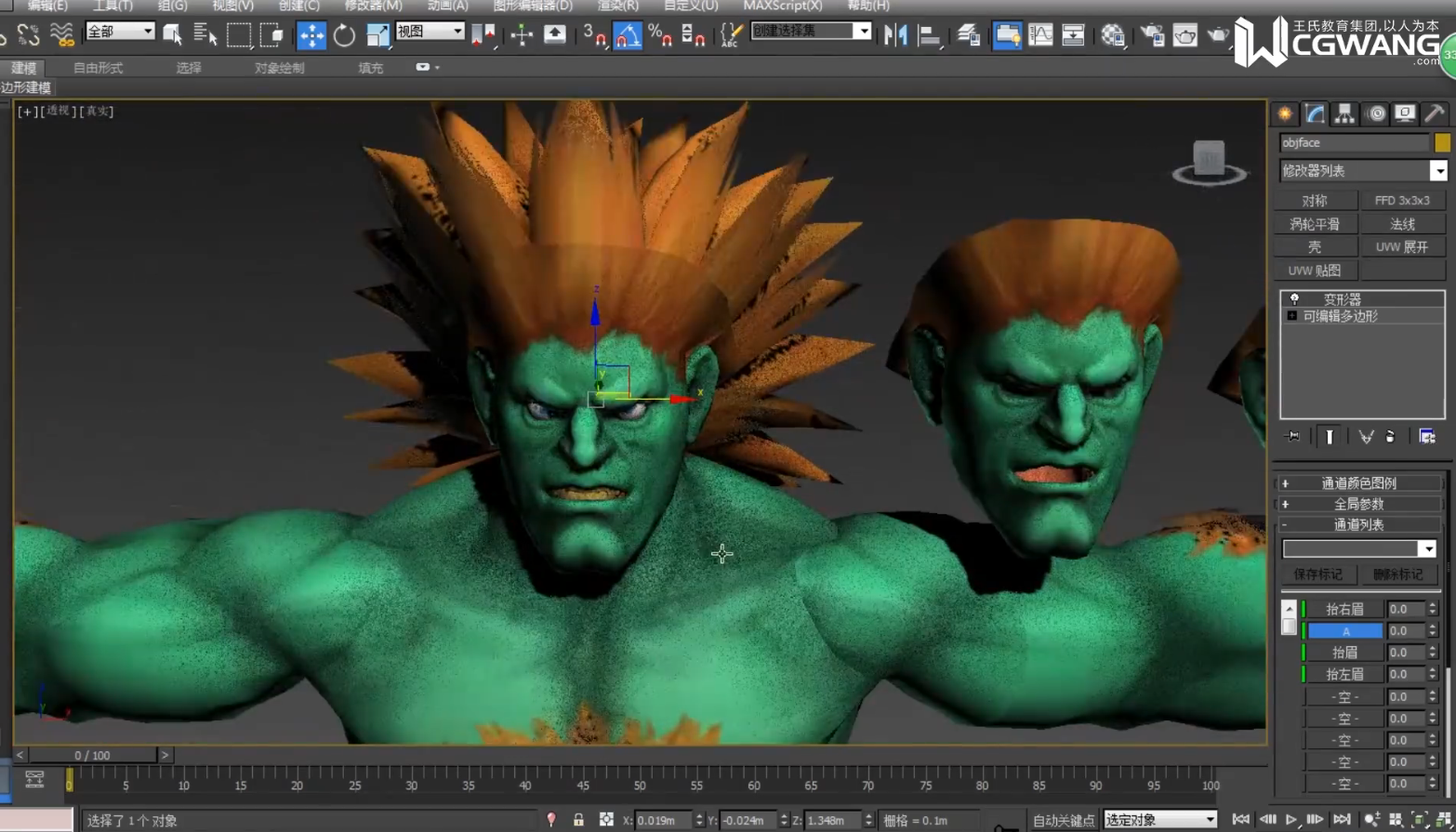
Task: Select the Move tool in toolbar
Action: 311,35
